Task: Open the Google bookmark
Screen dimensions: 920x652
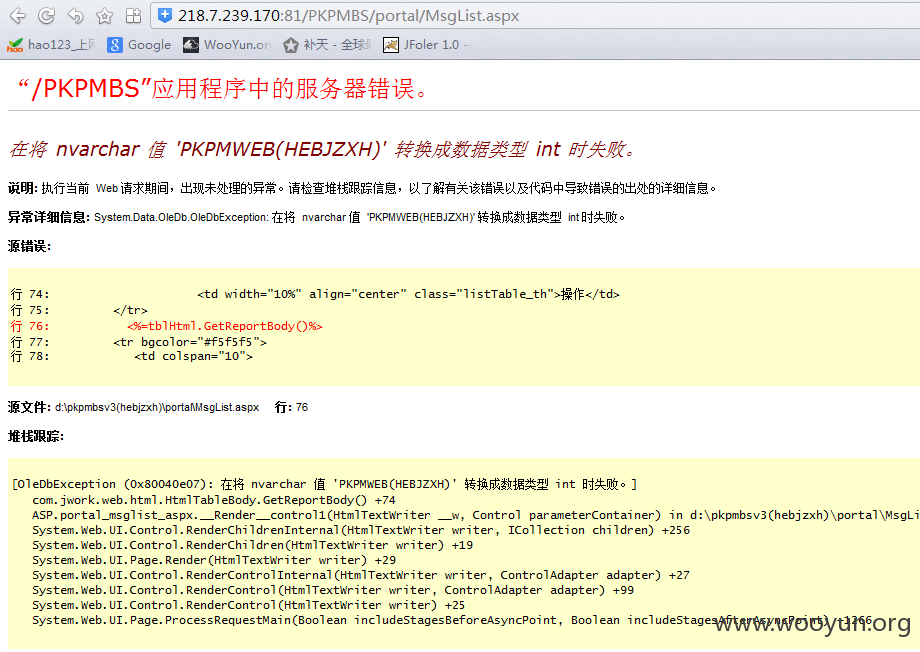Action: tap(139, 45)
